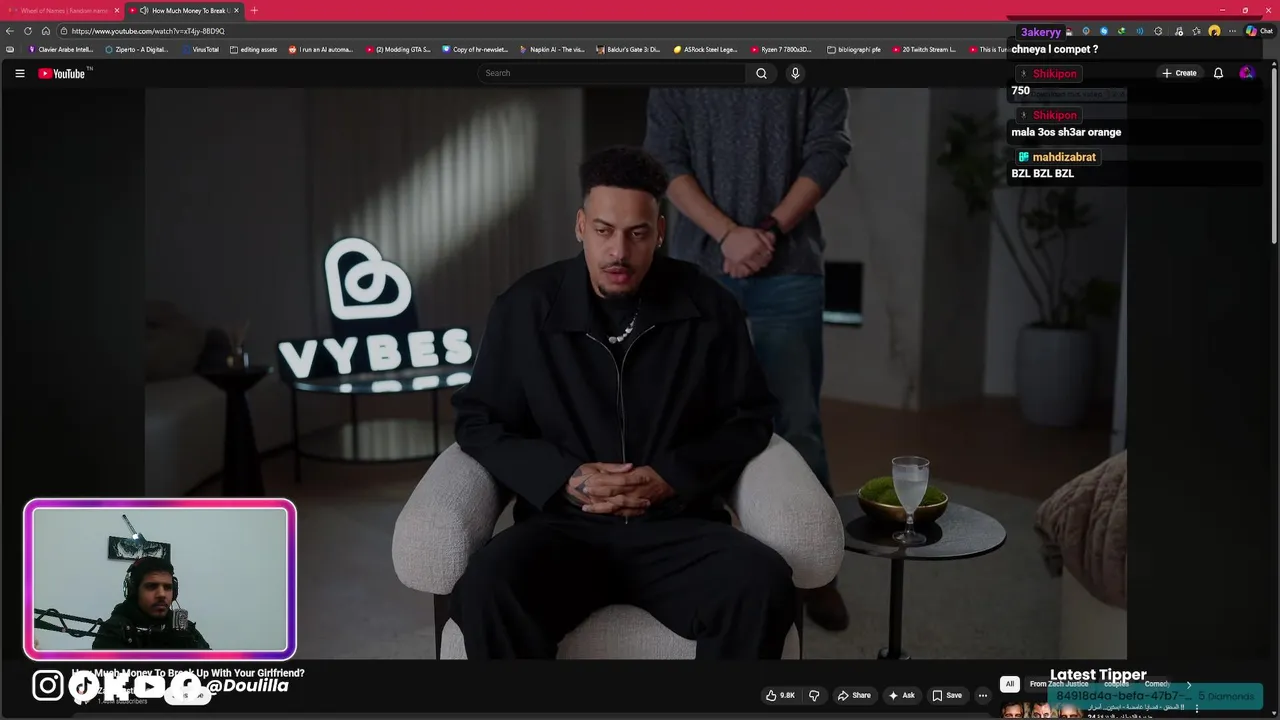Open the more actions three-dot menu
1280x720 pixels.
point(983,695)
